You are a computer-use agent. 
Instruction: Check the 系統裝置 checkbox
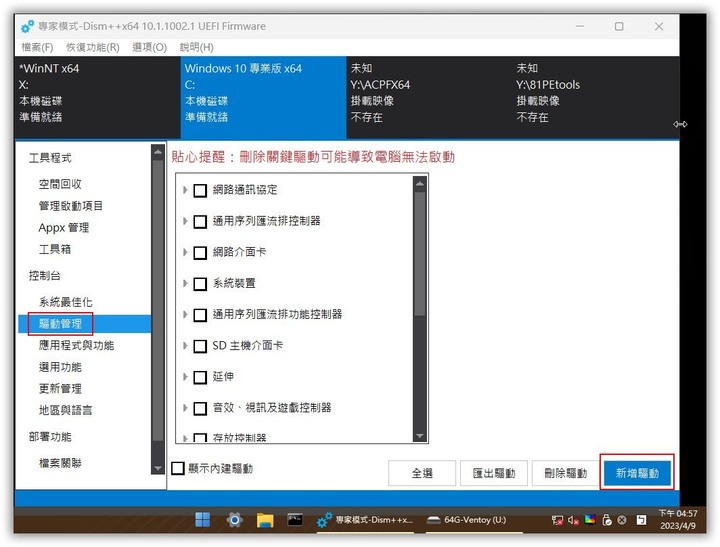200,284
